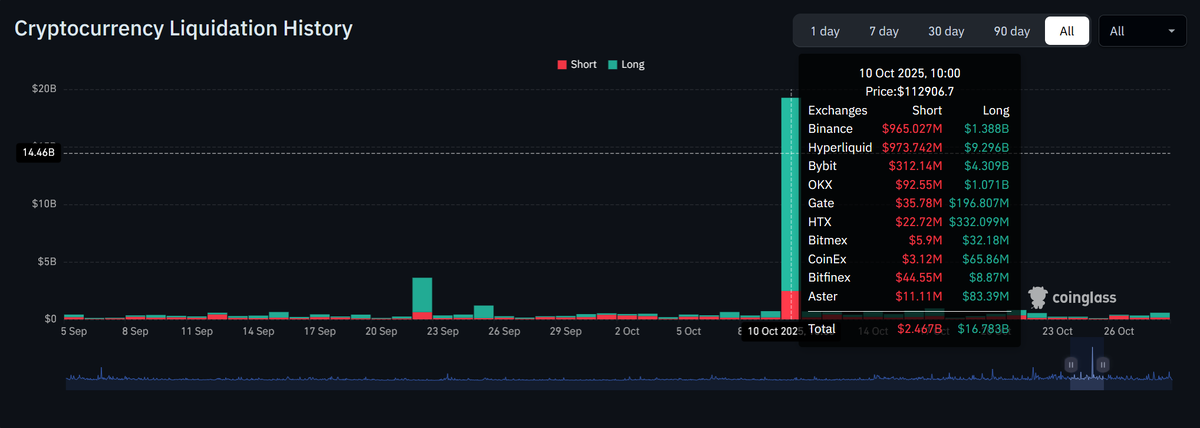Click the Price:$112906.7 tooltip line
1200x428 pixels.
pyautogui.click(x=909, y=91)
